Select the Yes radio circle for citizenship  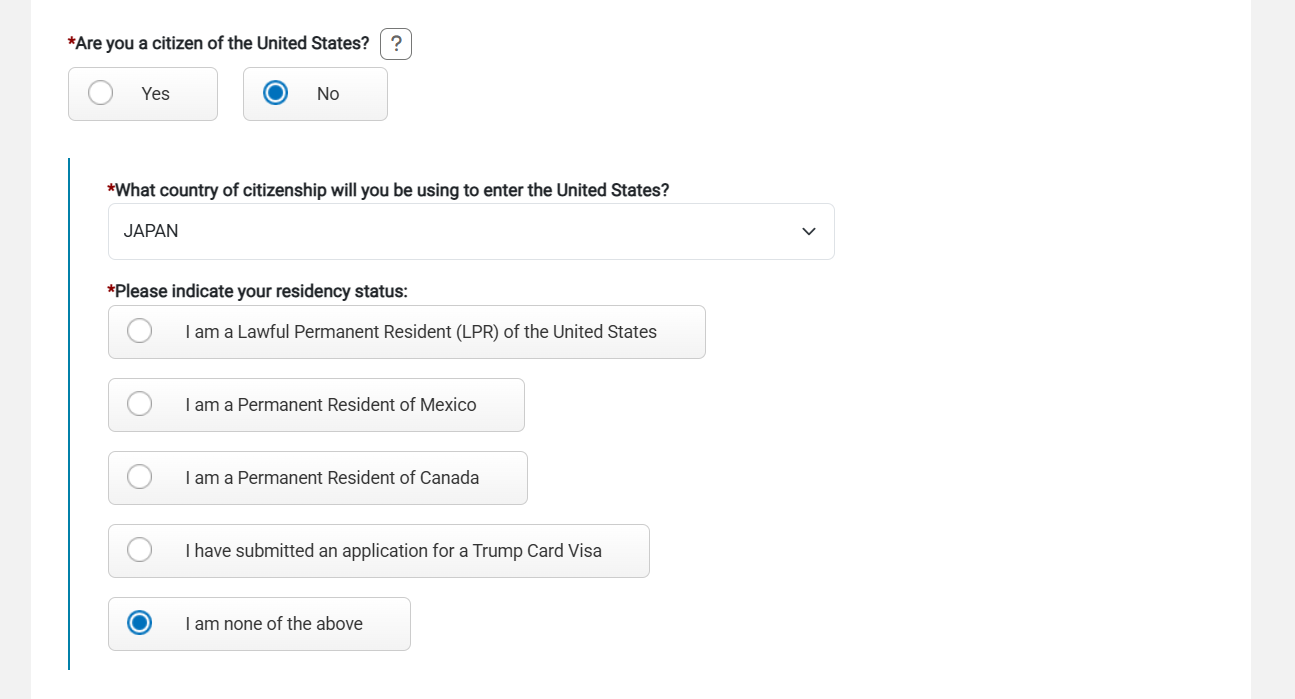coord(100,93)
